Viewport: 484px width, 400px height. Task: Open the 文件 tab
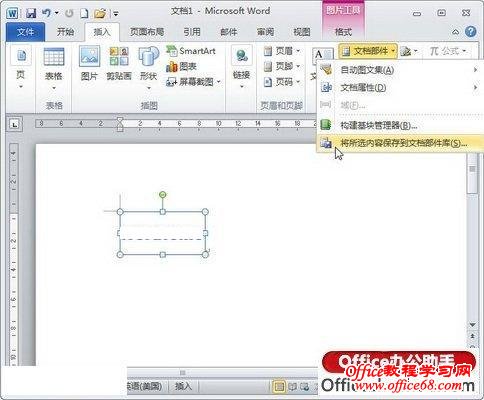25,32
